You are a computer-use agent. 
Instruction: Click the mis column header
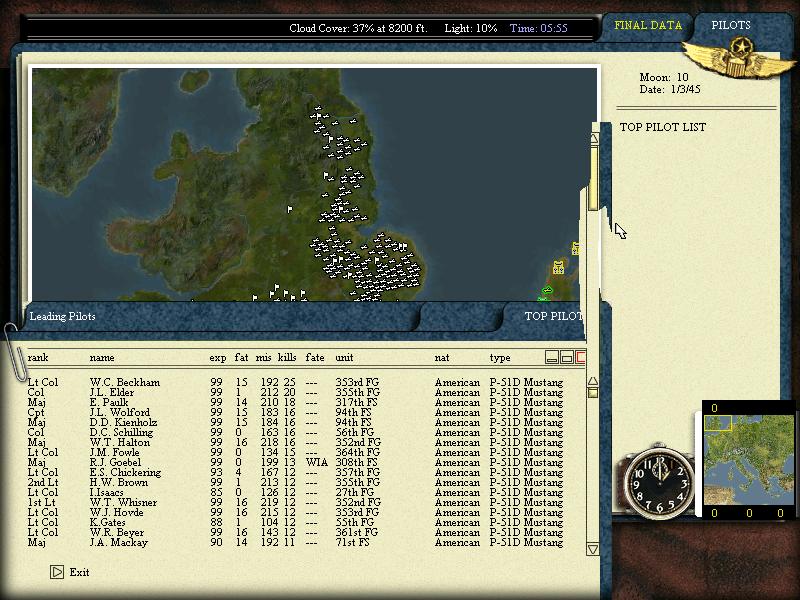point(263,358)
